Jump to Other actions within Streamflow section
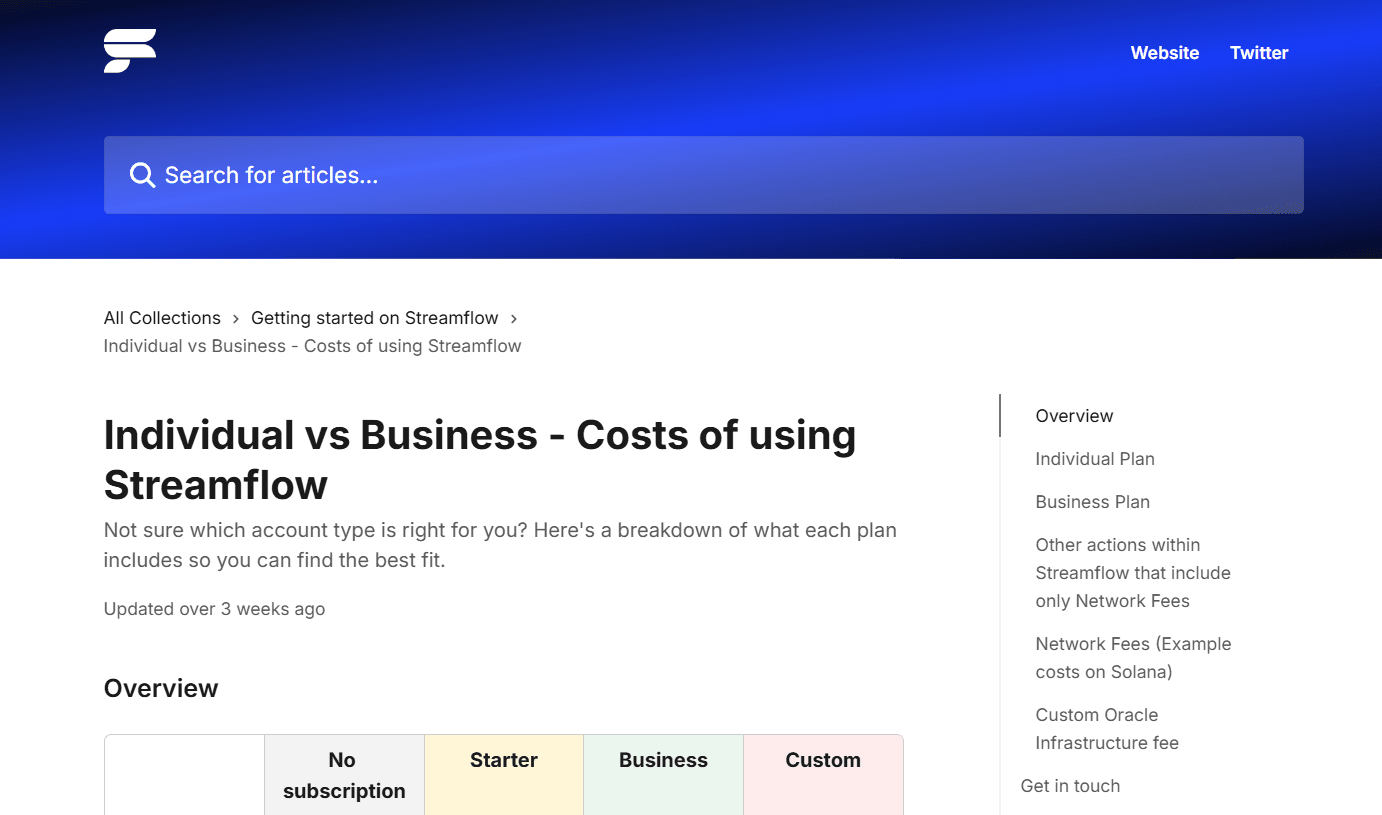This screenshot has height=815, width=1382. pos(1133,573)
